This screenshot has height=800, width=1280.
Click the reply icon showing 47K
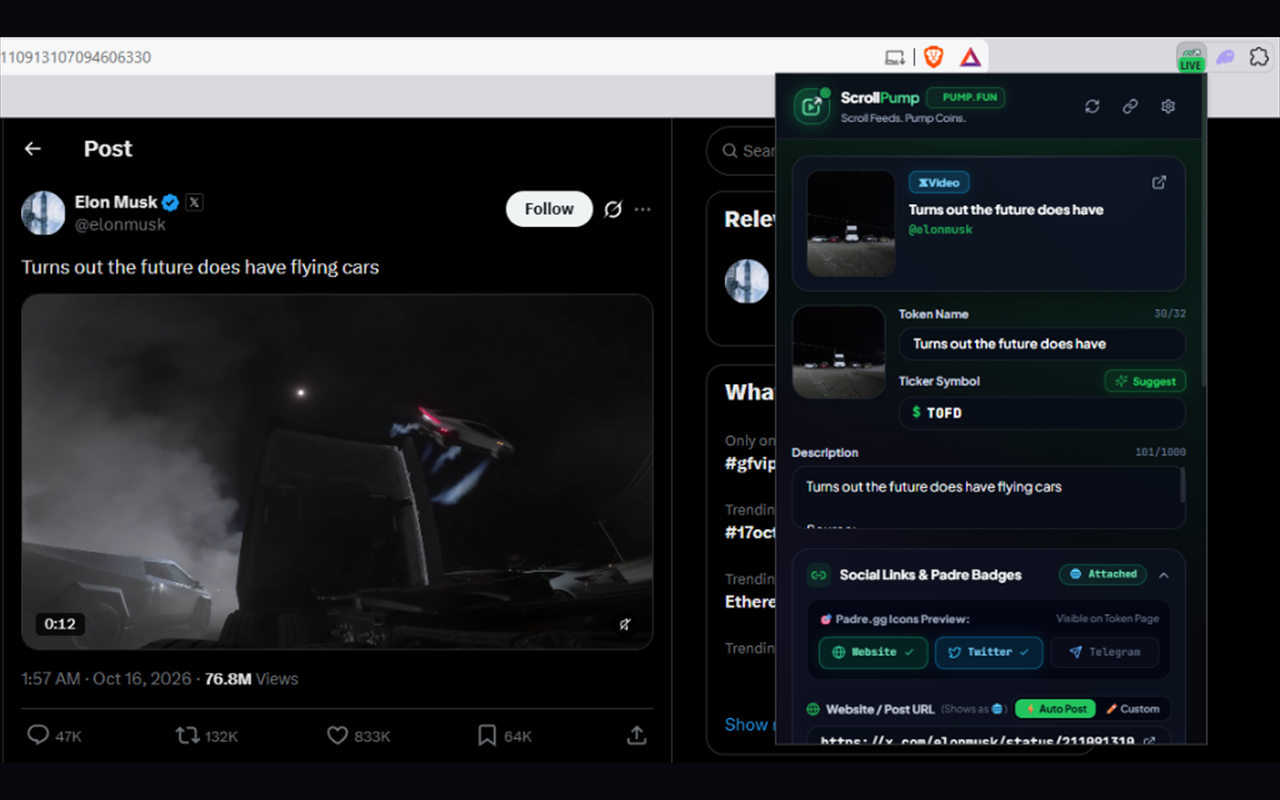tap(38, 736)
